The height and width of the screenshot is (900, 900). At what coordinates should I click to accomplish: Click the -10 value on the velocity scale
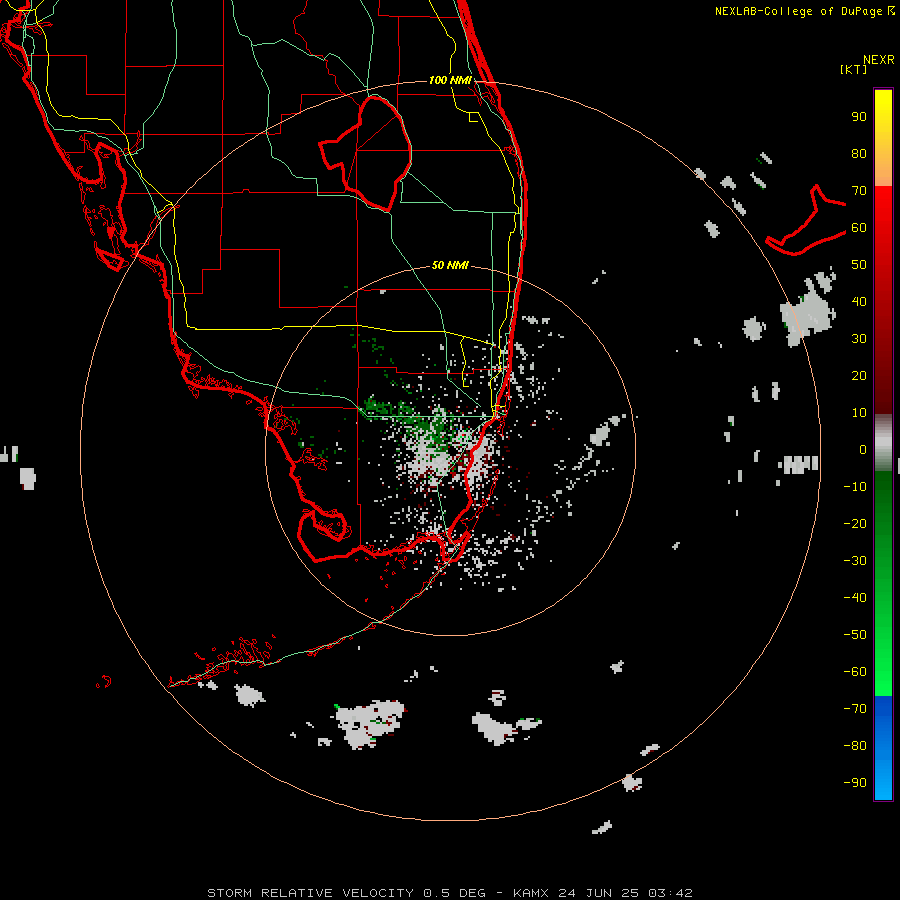[855, 487]
